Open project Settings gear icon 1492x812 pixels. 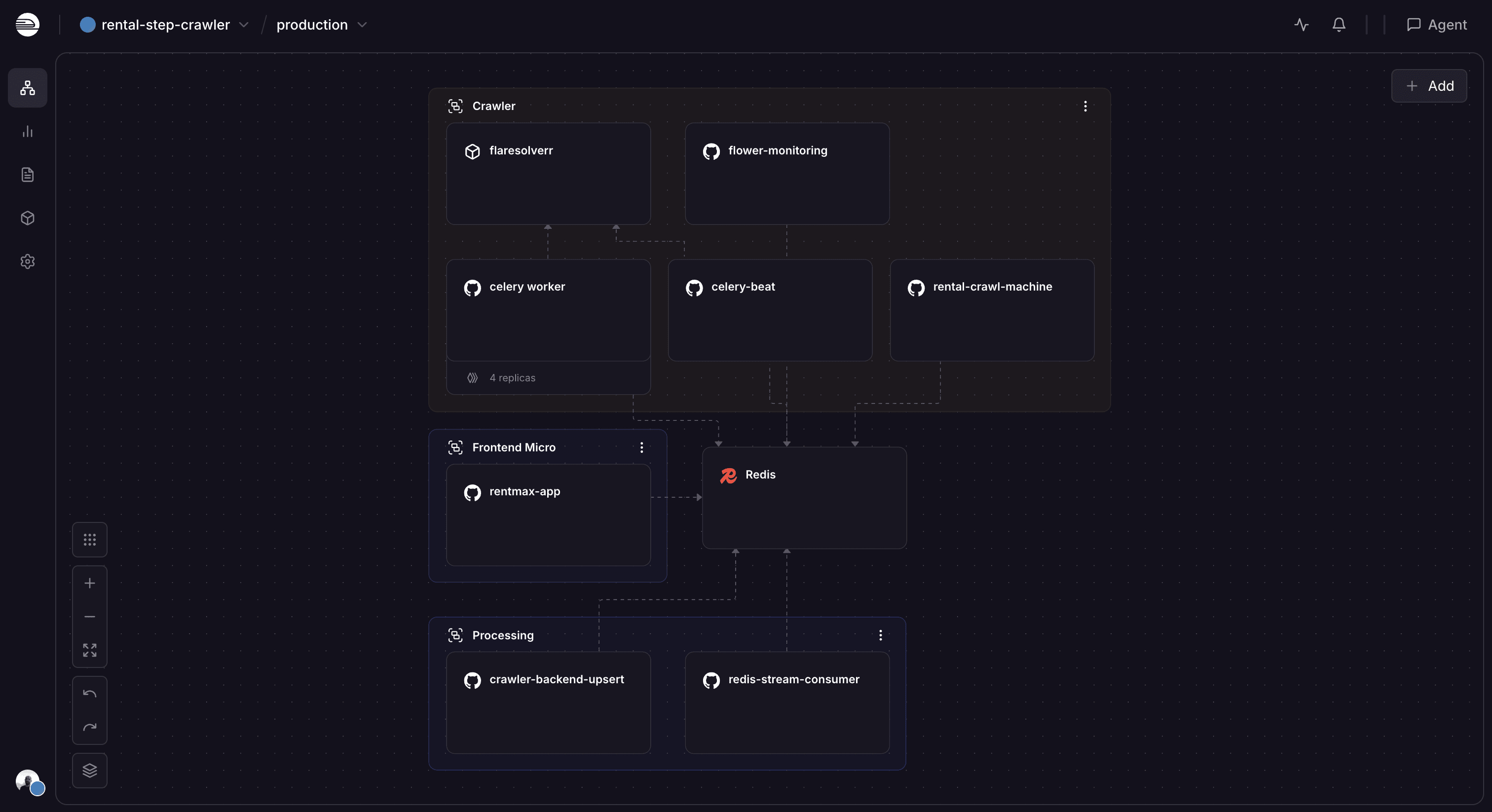click(27, 262)
